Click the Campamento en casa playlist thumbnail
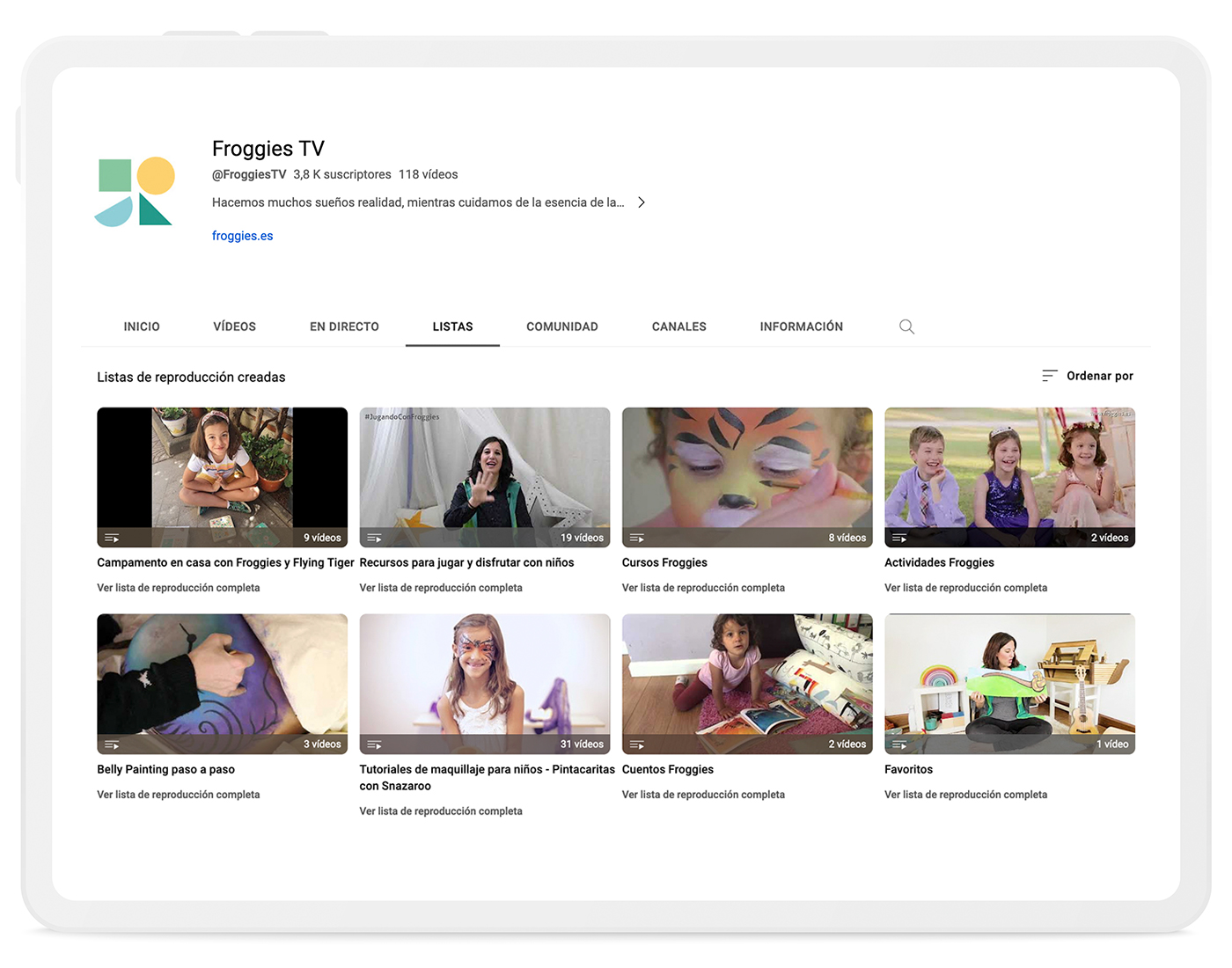 222,477
